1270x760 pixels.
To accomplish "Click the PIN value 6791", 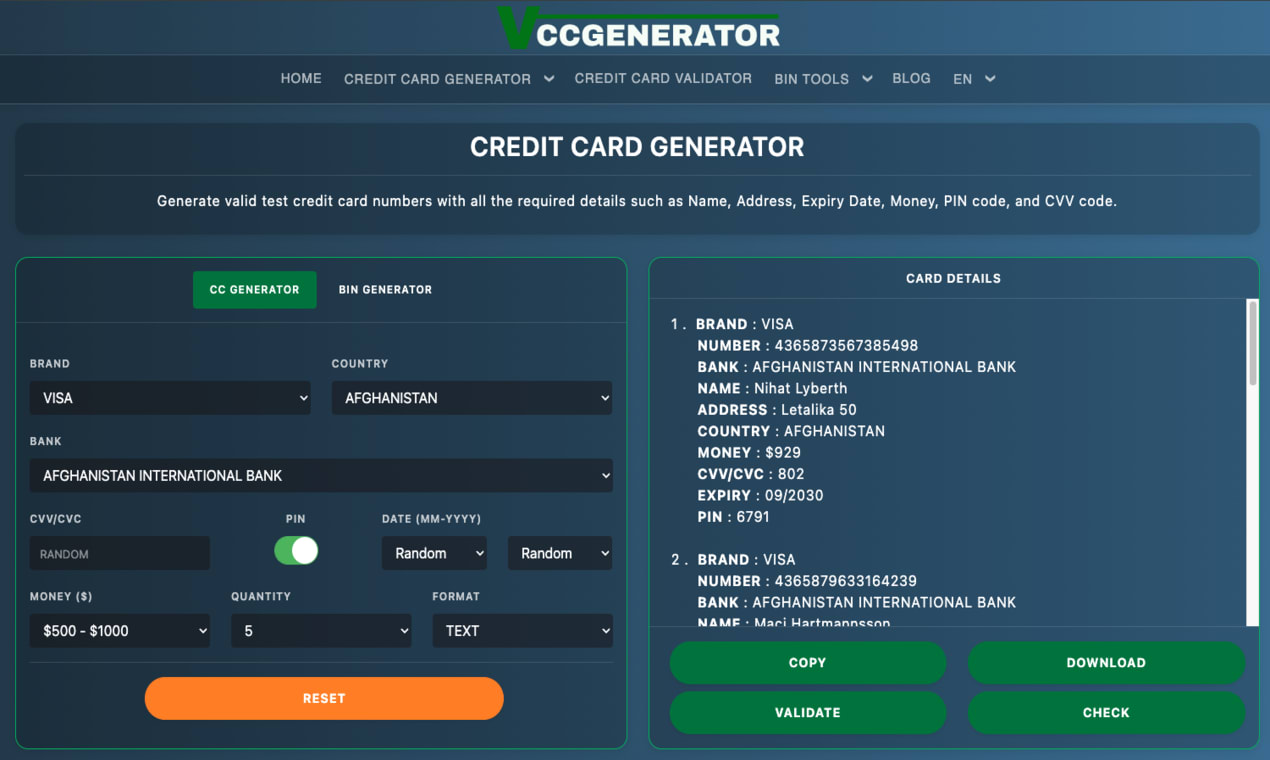I will [x=753, y=517].
